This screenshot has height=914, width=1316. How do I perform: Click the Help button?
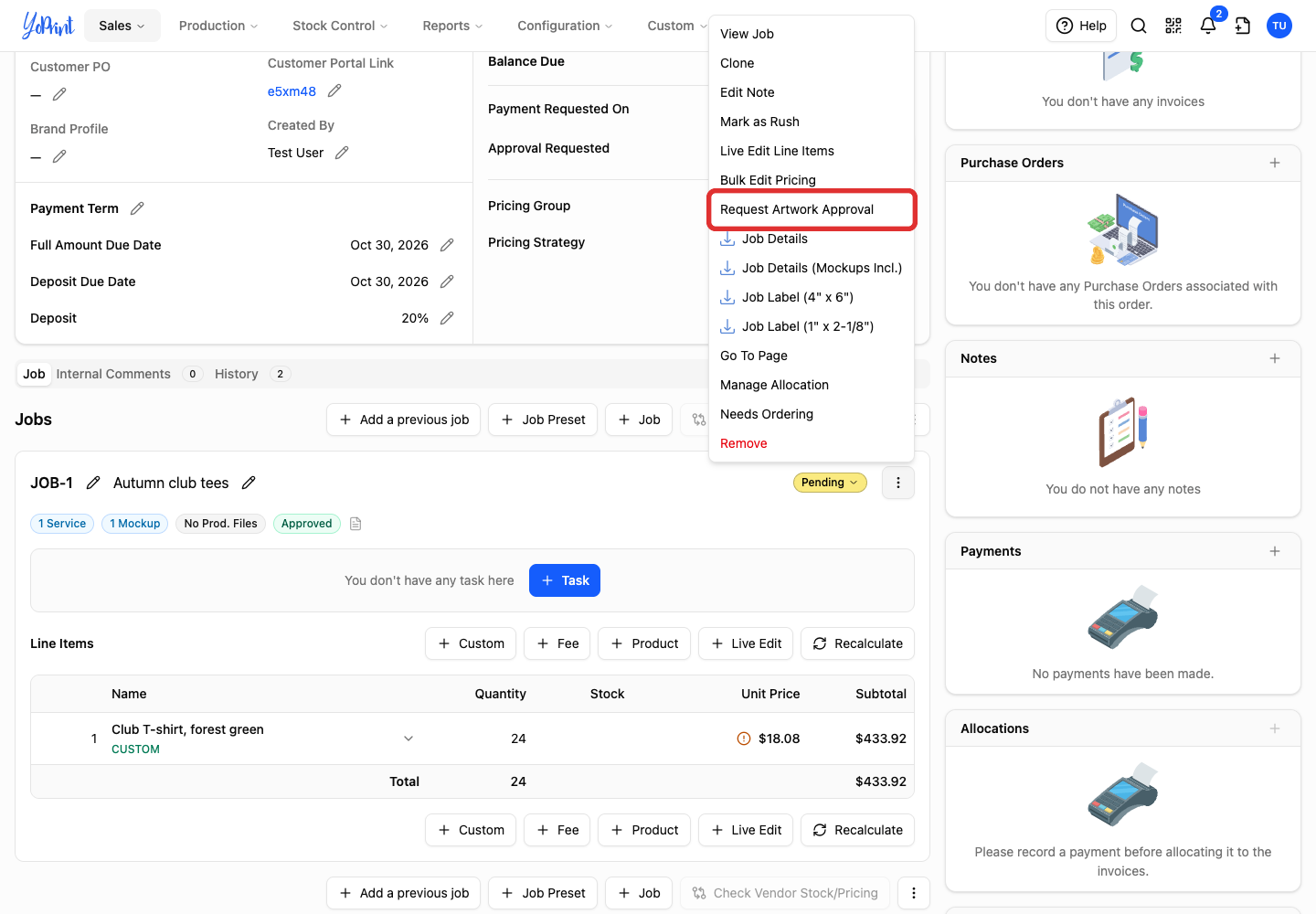point(1081,26)
